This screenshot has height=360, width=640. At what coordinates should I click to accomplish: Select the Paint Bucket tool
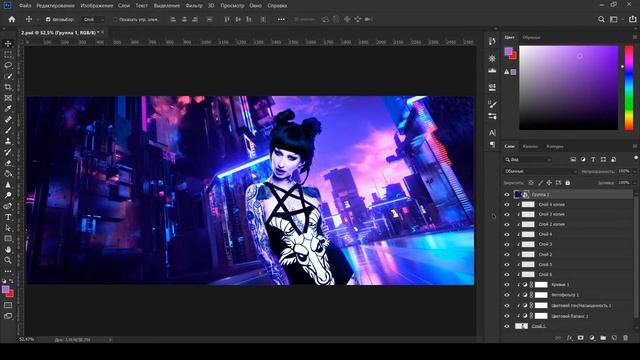pos(8,173)
